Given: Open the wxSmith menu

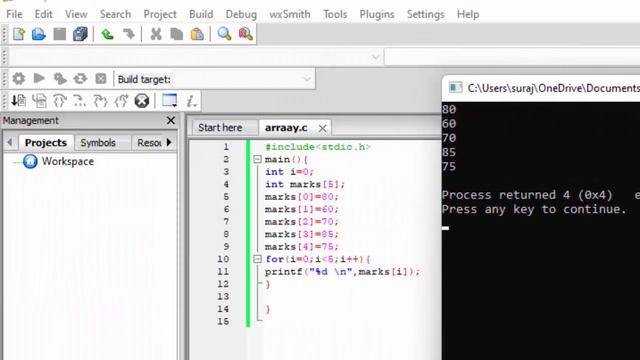Looking at the screenshot, I should click(290, 14).
